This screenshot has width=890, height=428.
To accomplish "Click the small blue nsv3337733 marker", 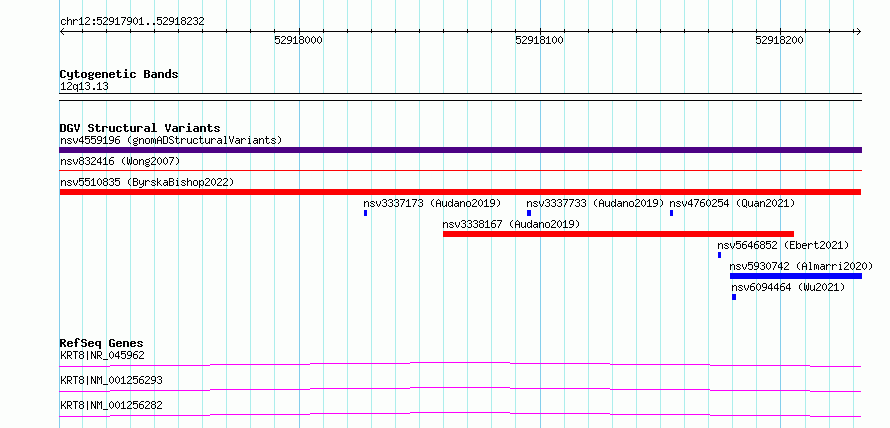I will click(x=529, y=213).
